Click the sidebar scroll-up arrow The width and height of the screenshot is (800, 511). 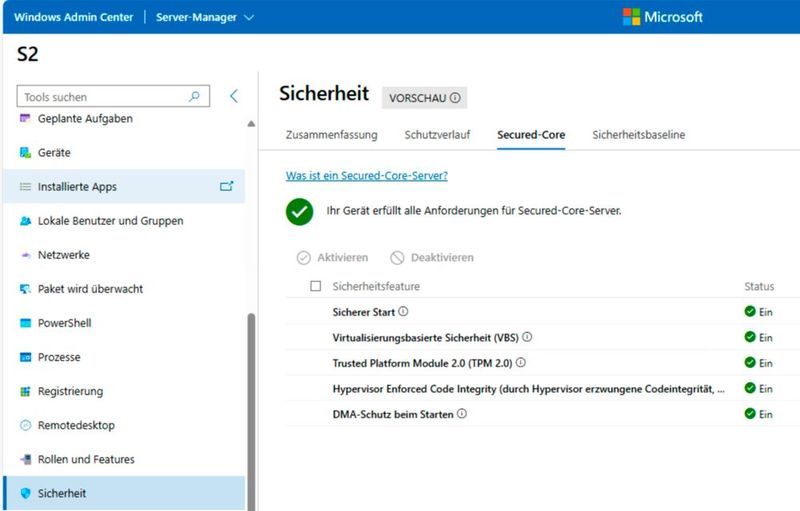(x=251, y=124)
